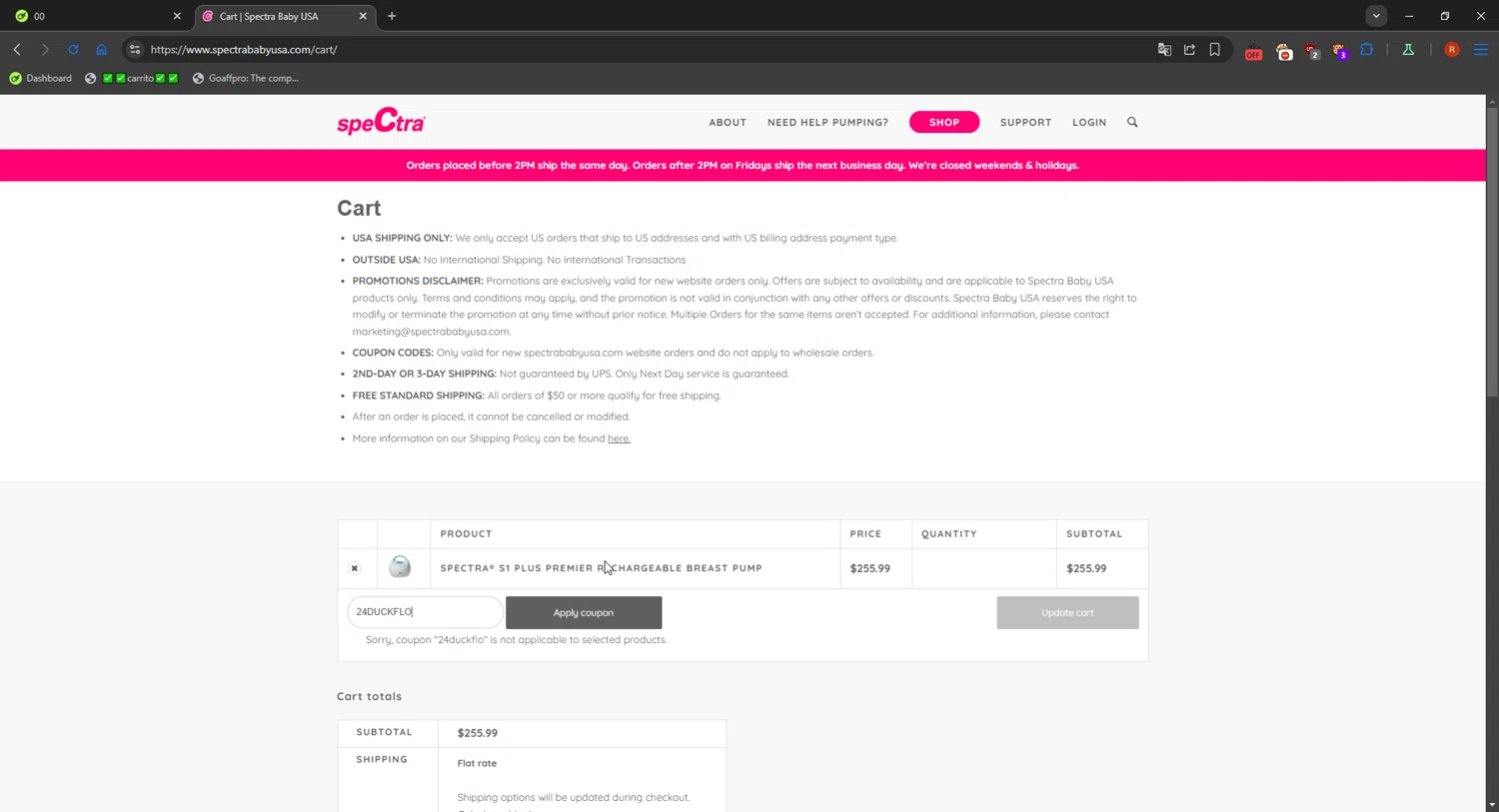Click the Cart totals heading
1499x812 pixels.
[369, 696]
